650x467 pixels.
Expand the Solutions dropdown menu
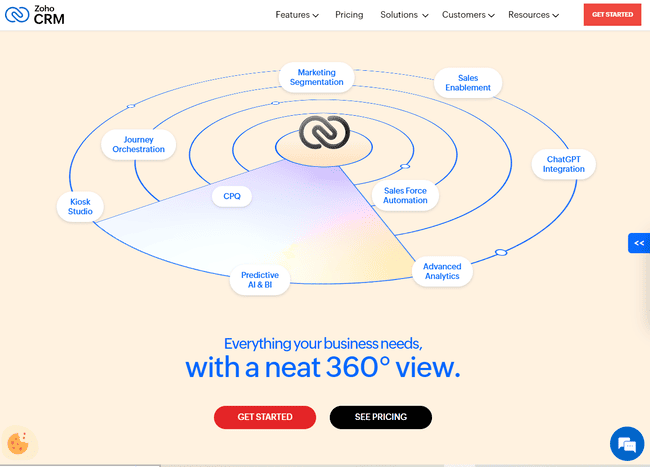[404, 15]
